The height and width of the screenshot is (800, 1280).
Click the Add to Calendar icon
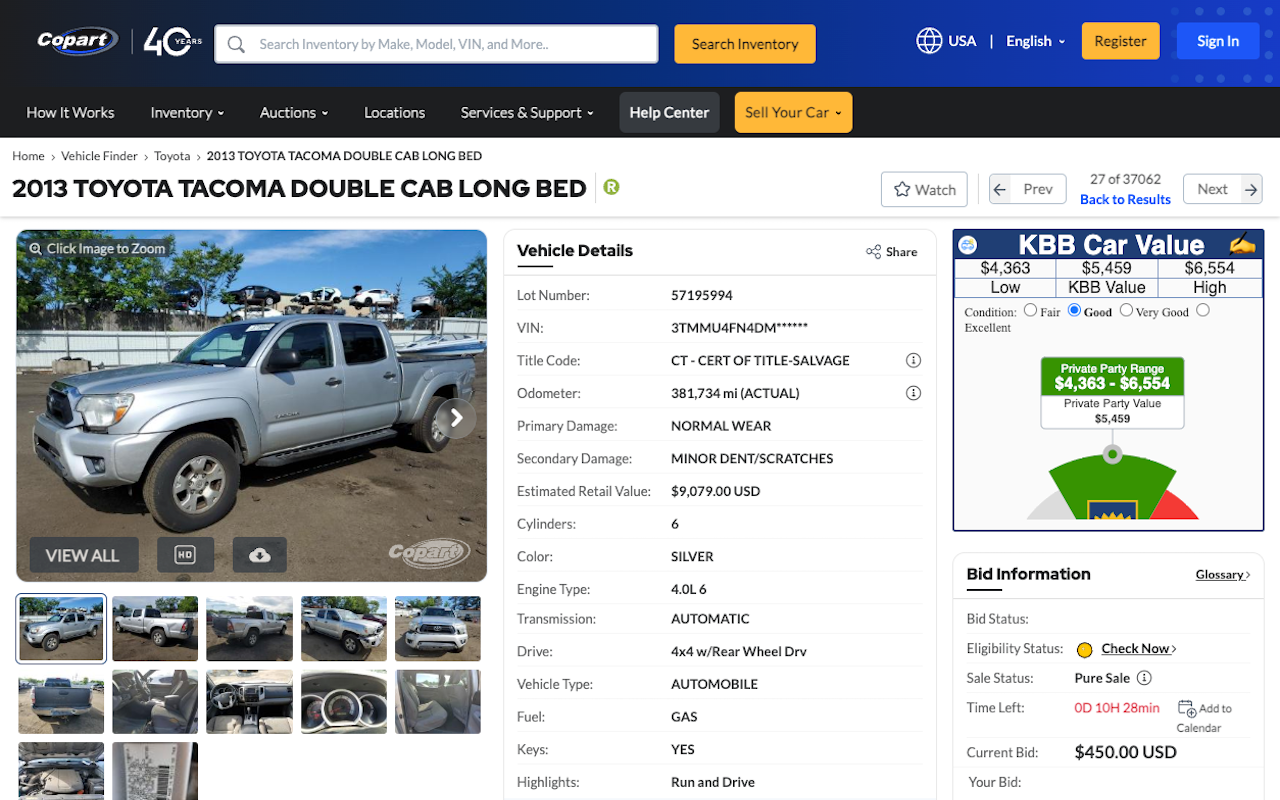pyautogui.click(x=1187, y=708)
